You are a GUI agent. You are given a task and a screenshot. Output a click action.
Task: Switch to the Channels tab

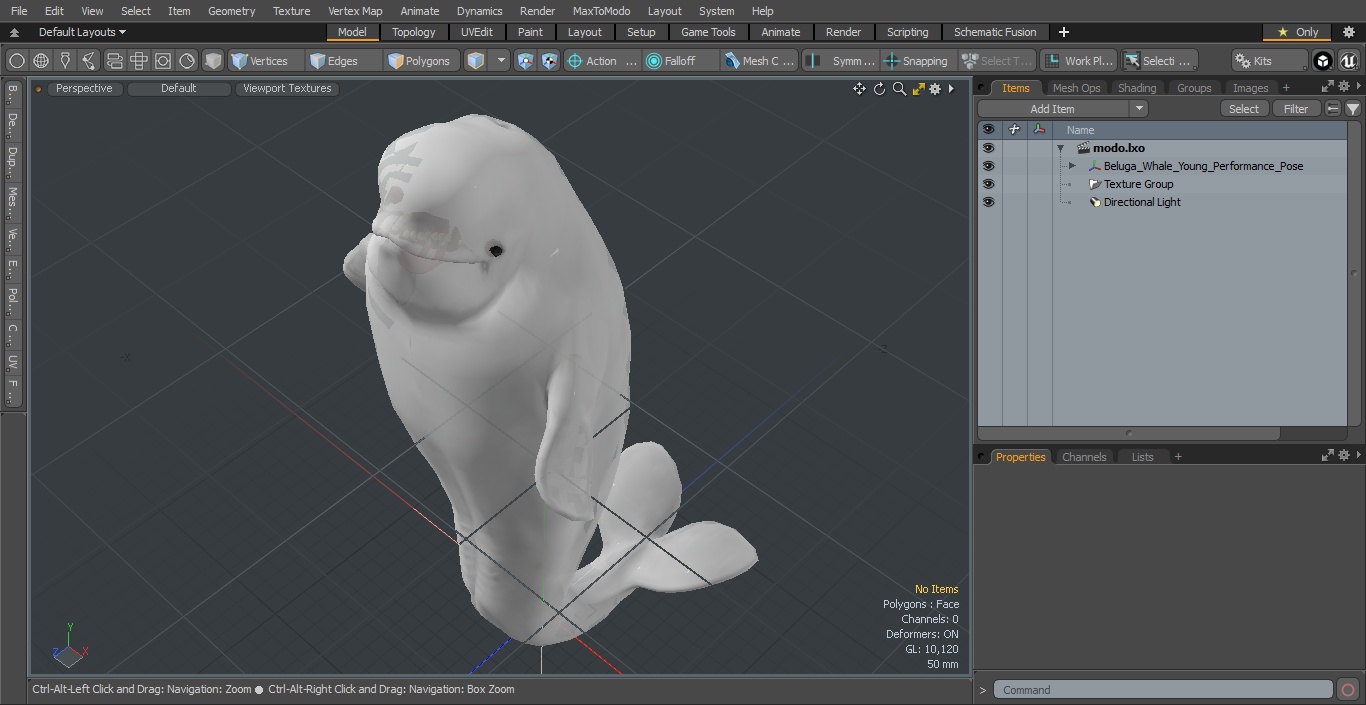click(x=1084, y=457)
